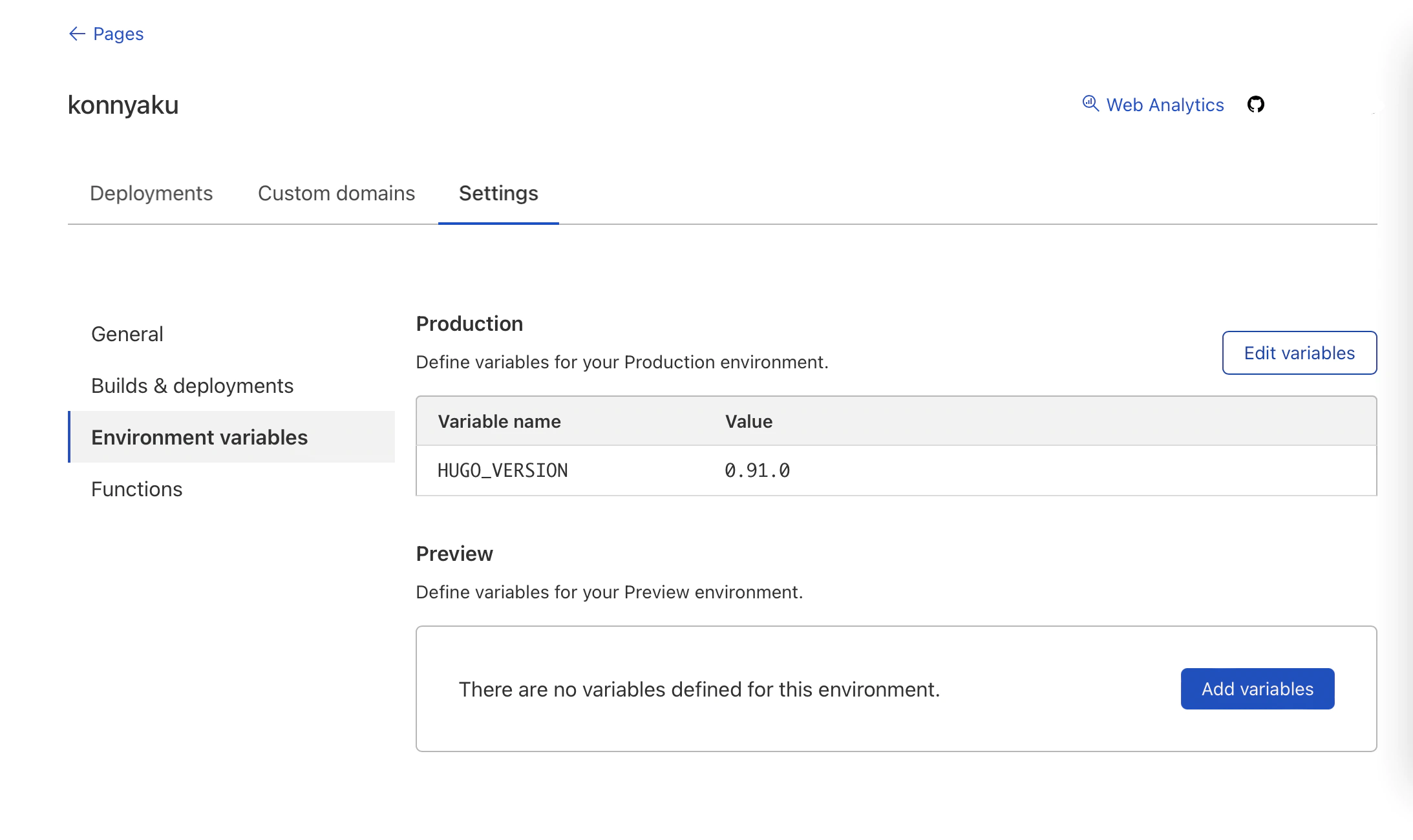1413x840 pixels.
Task: Go back to the Pages link
Action: pos(118,34)
